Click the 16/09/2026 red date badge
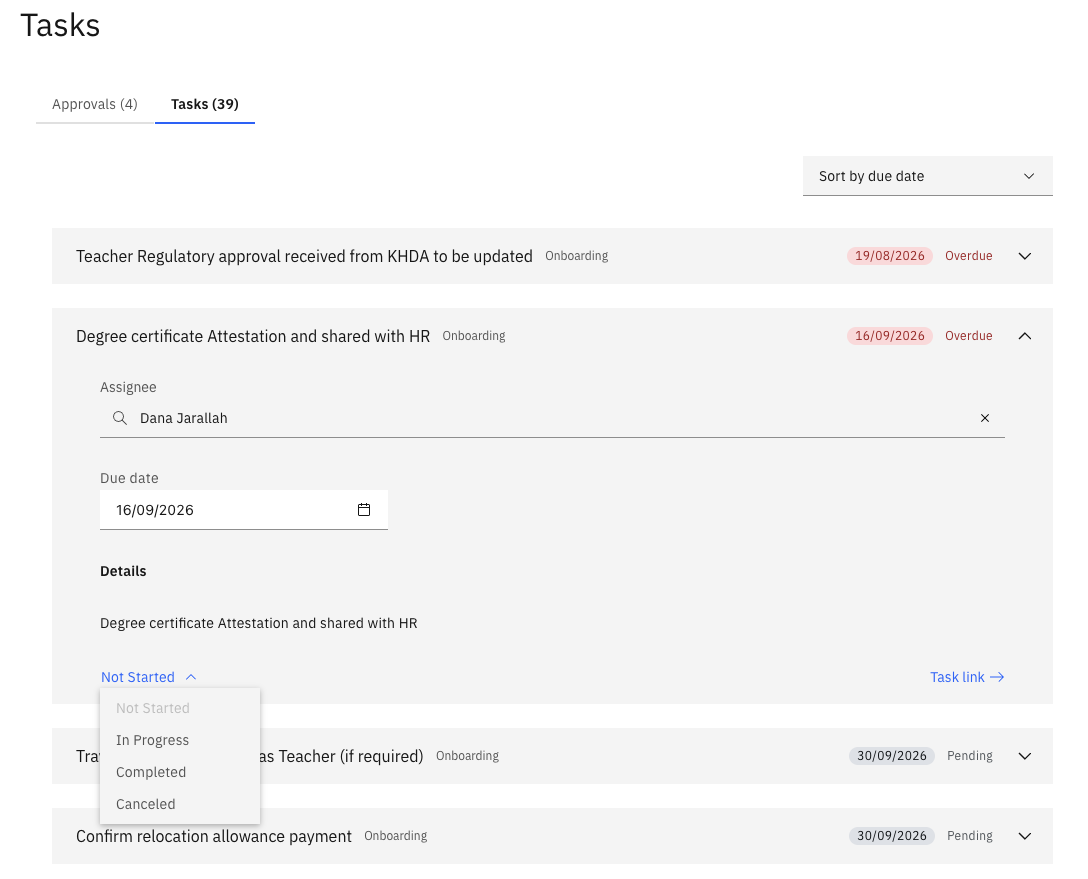The width and height of the screenshot is (1088, 879). point(890,336)
